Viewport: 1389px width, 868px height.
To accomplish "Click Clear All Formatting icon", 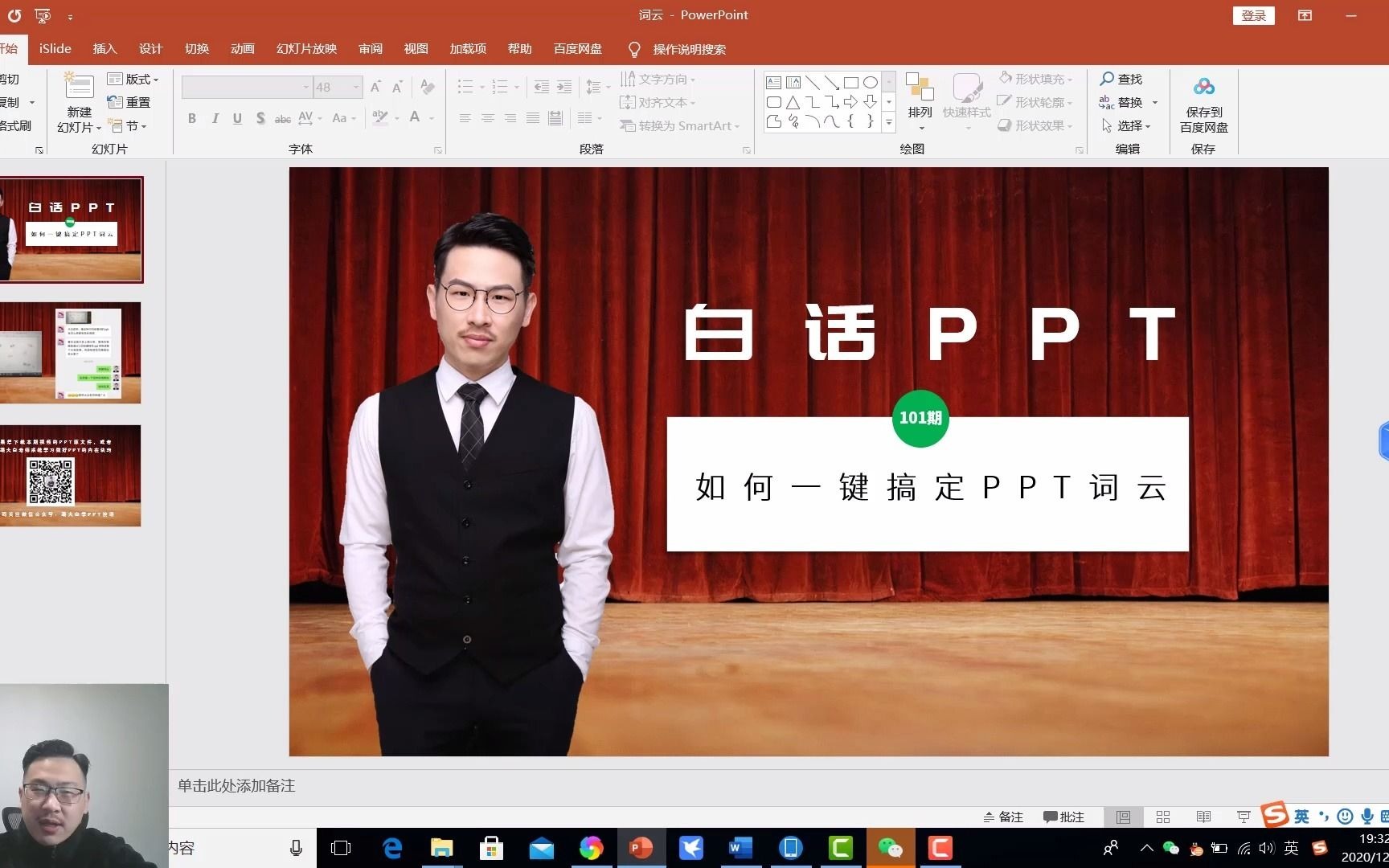I will (x=428, y=87).
